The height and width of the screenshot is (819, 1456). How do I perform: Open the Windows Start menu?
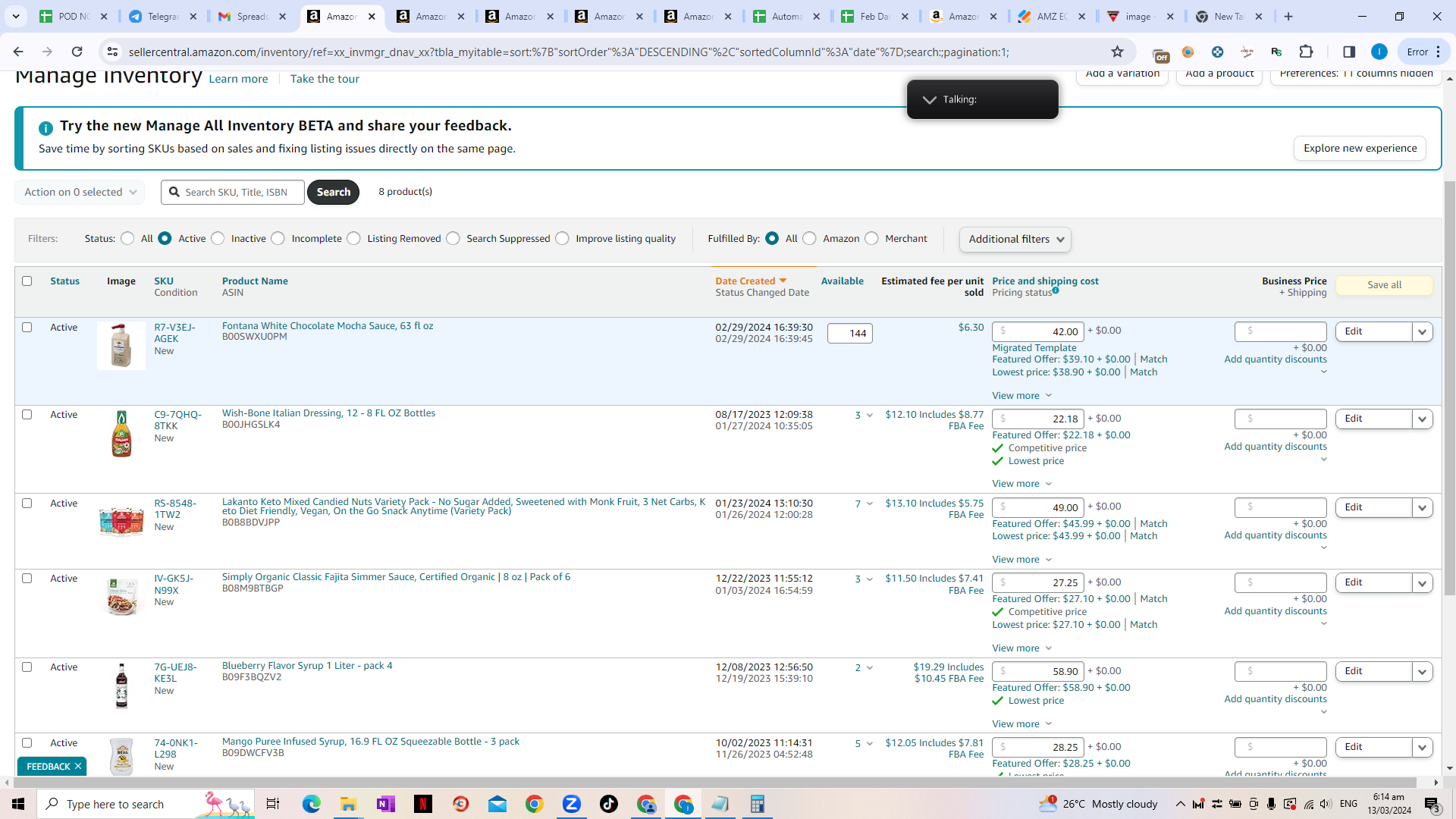click(18, 804)
